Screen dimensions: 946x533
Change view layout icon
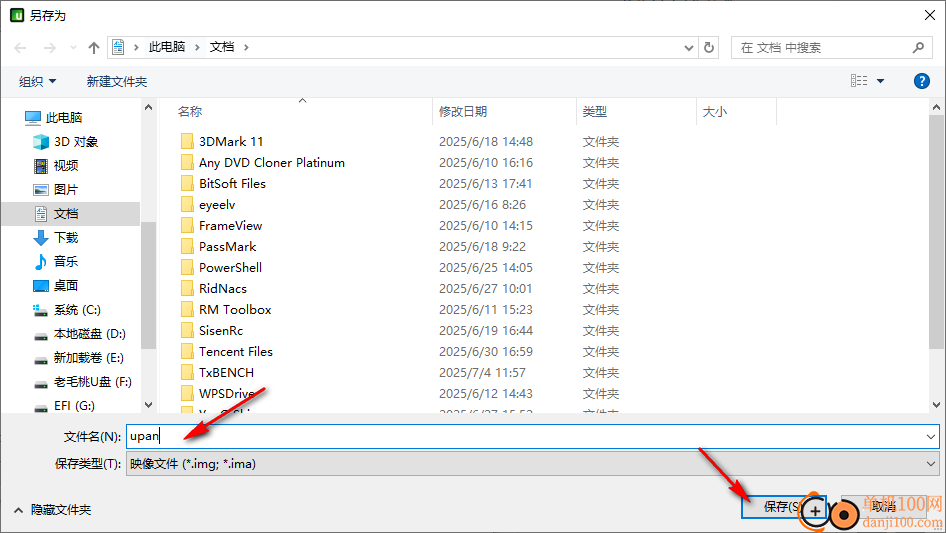pyautogui.click(x=859, y=80)
